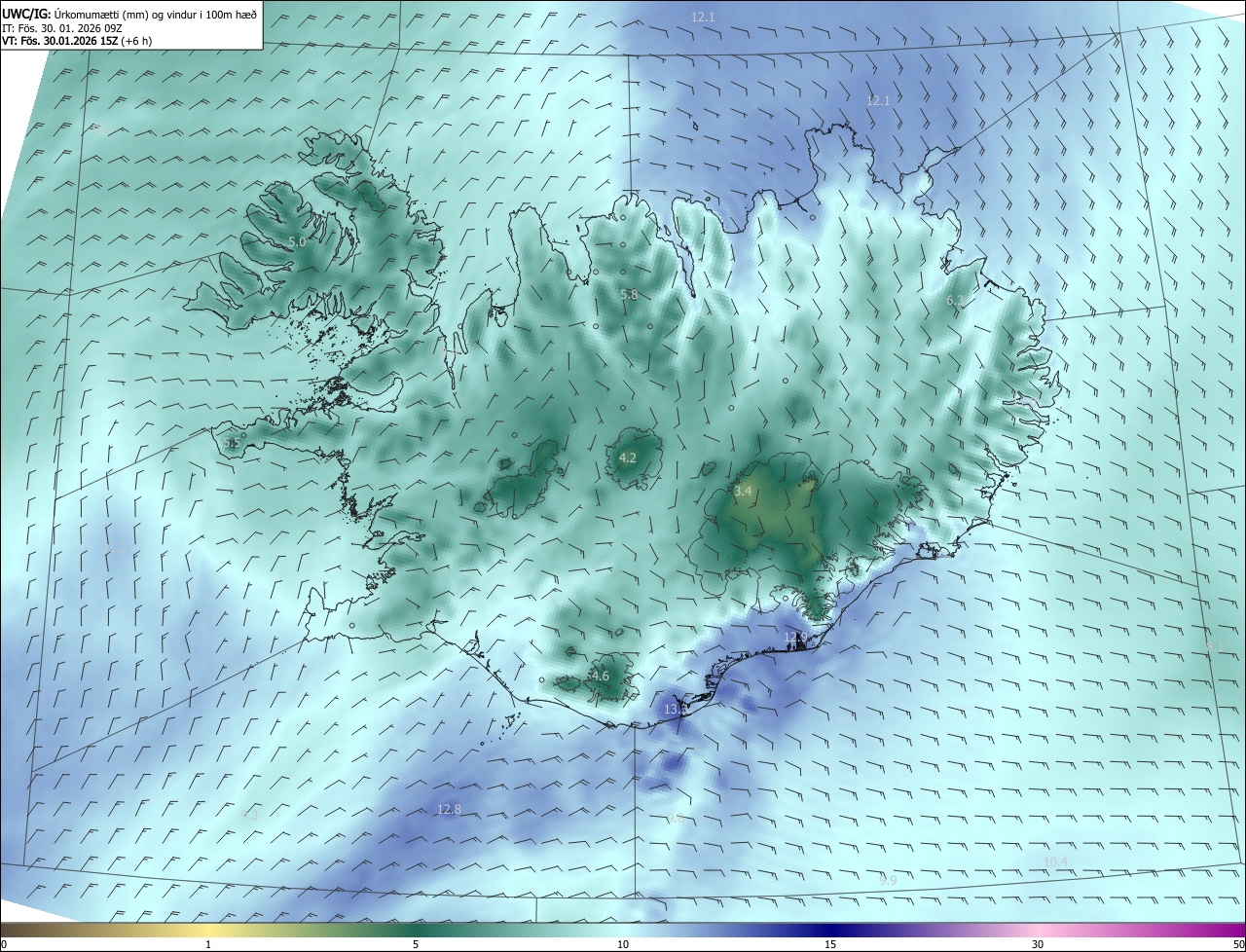Click the 13.1 value on the south coast

pos(676,710)
